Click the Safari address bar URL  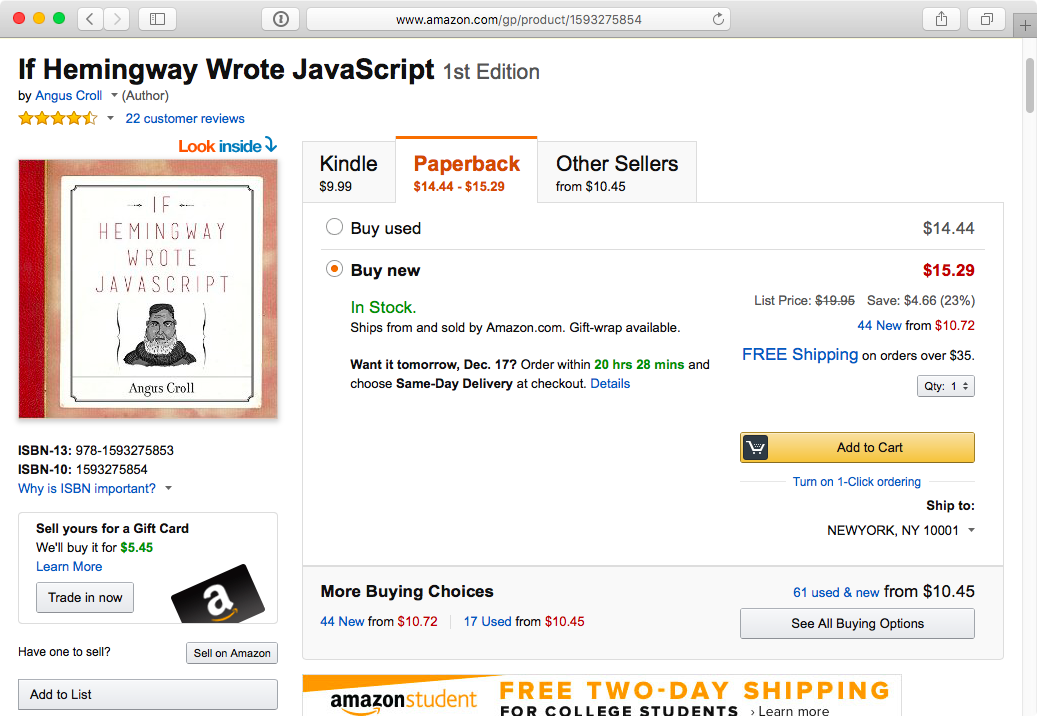pyautogui.click(x=518, y=19)
